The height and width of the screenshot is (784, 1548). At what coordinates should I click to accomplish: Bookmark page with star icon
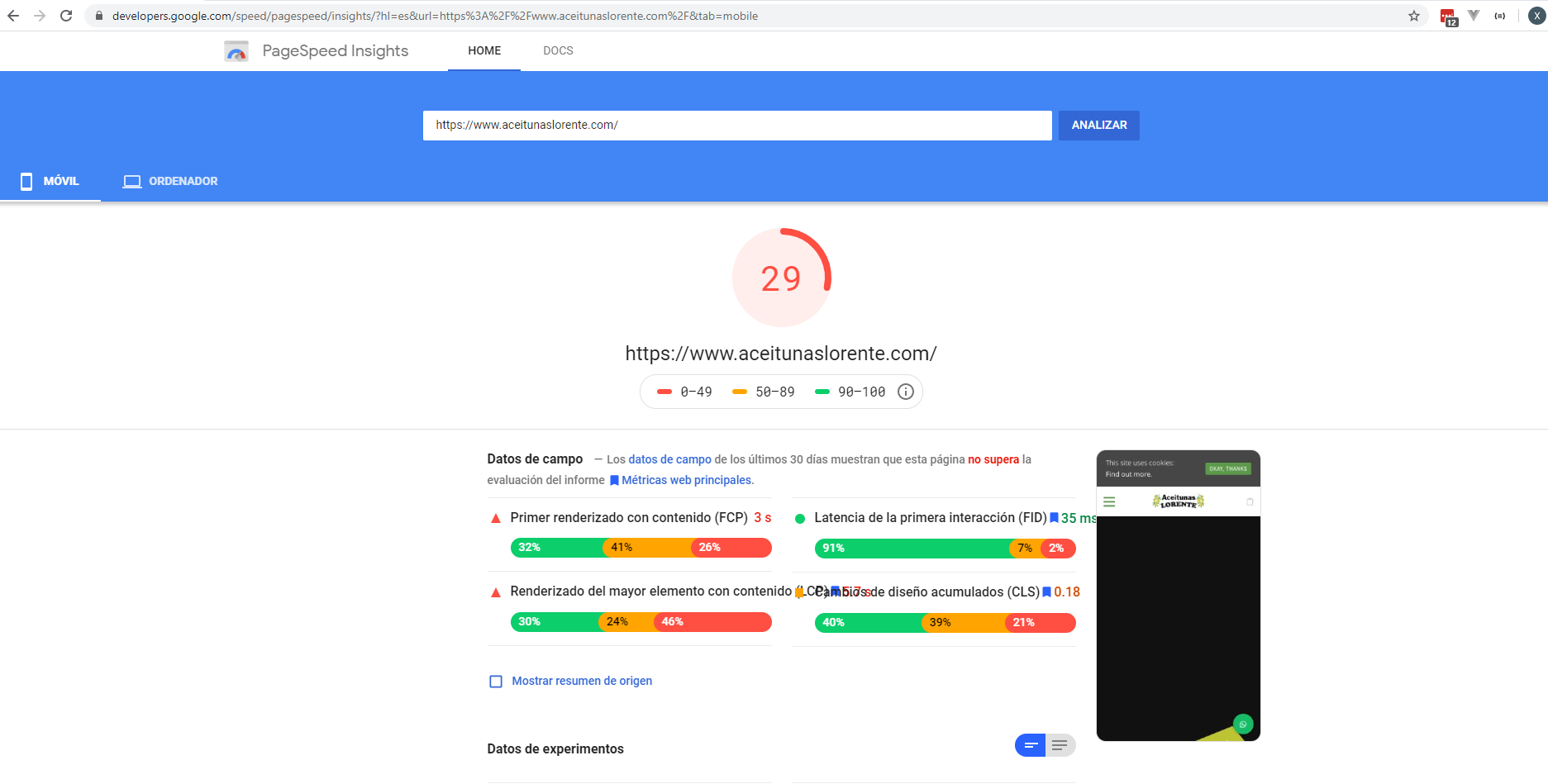click(x=1414, y=16)
